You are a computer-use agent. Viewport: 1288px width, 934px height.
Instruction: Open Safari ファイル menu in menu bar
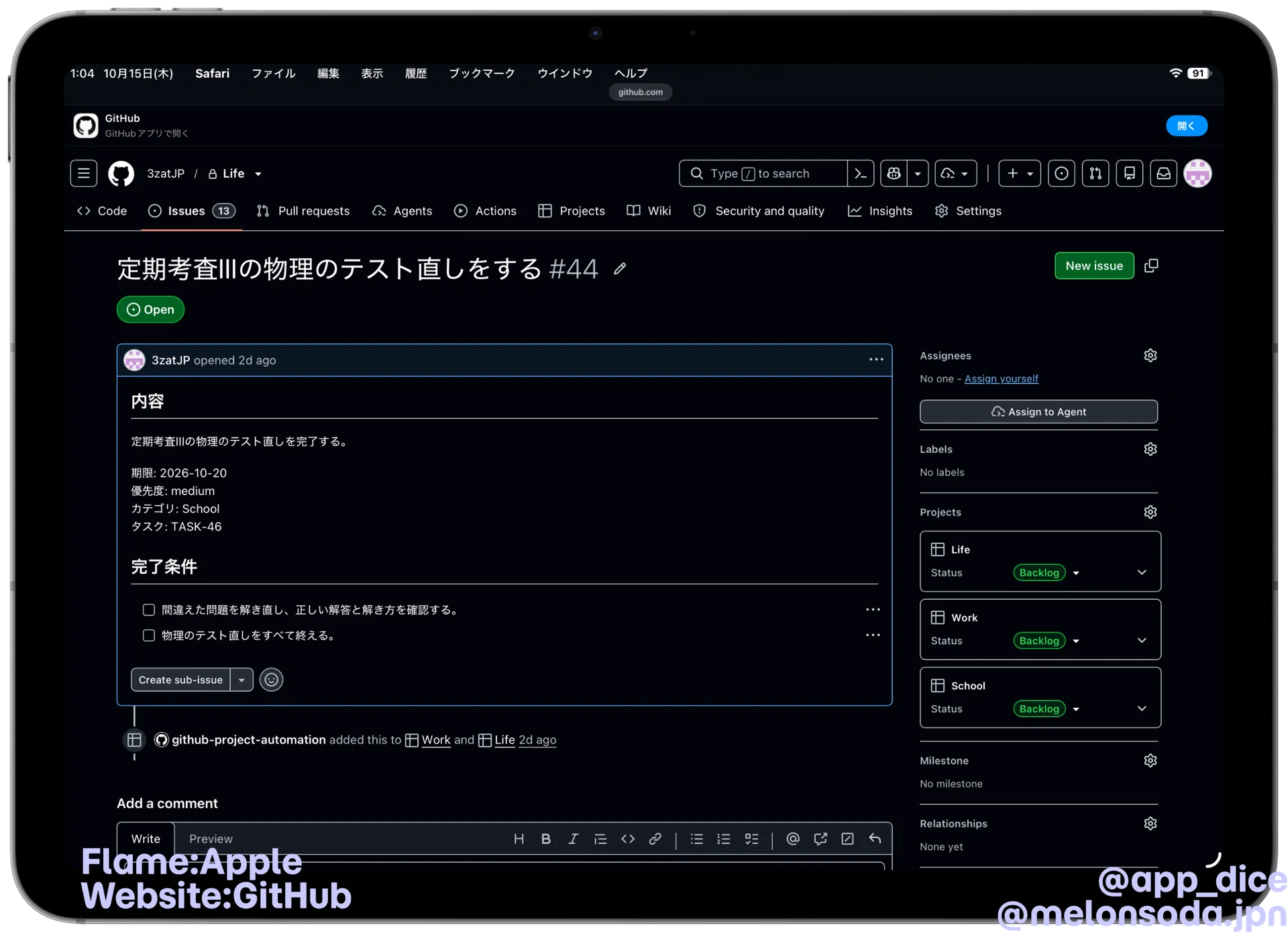274,73
